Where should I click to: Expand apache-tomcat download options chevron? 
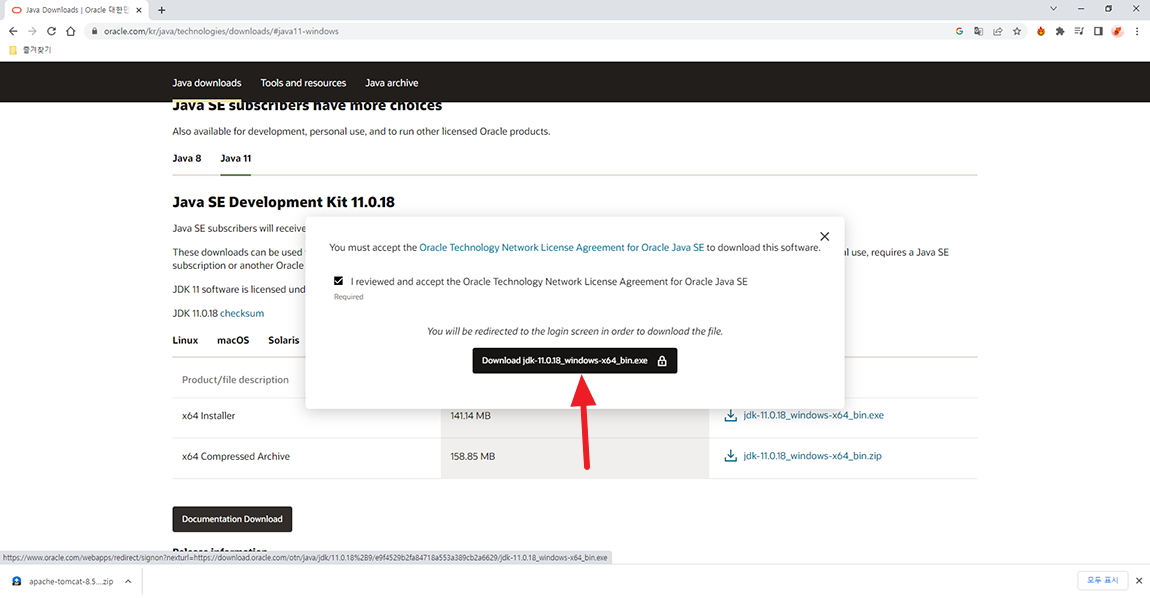point(128,581)
